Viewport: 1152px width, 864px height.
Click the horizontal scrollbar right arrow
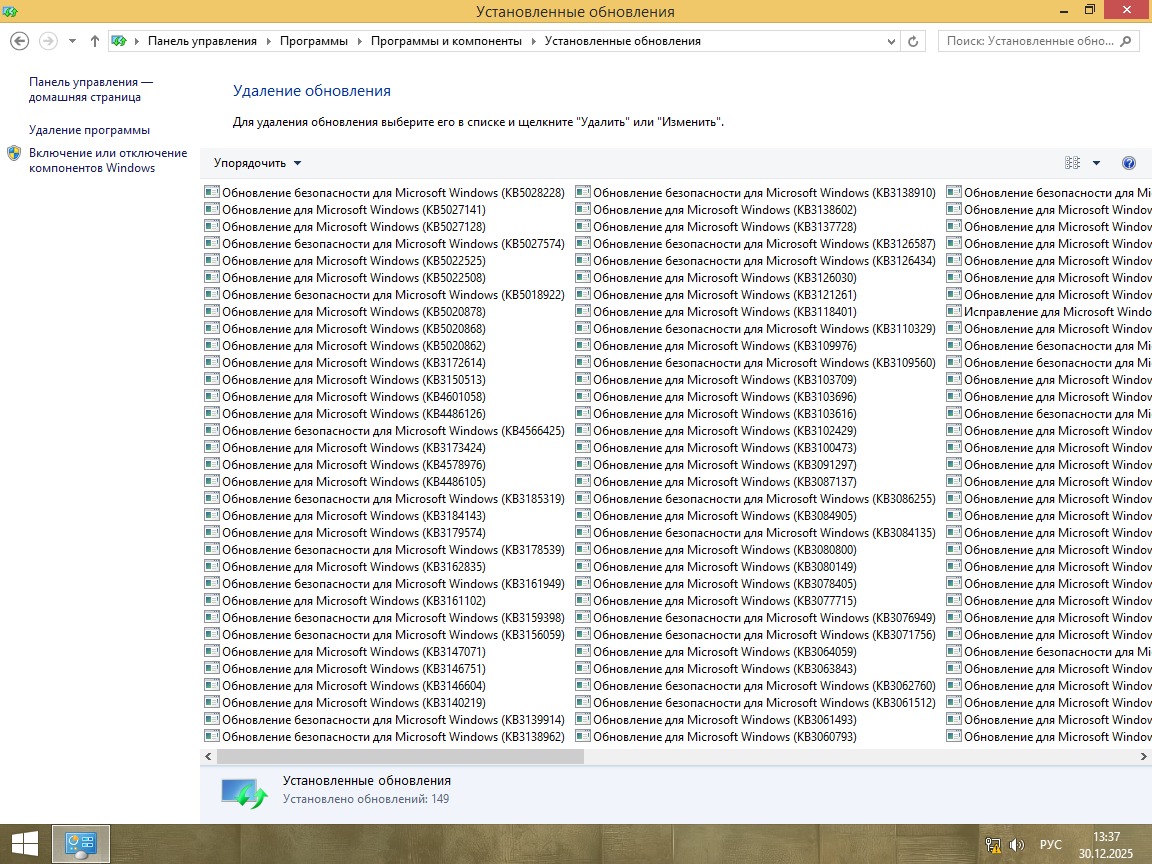pyautogui.click(x=1145, y=757)
